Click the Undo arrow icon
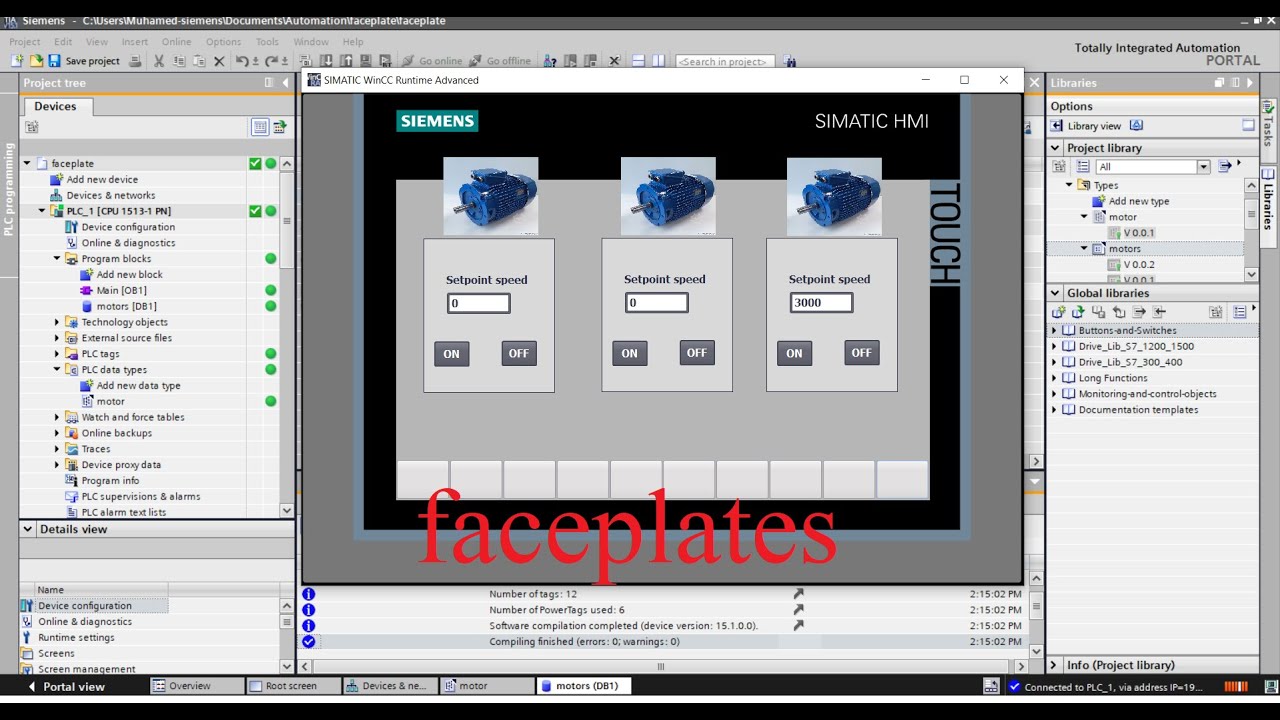 click(x=243, y=61)
